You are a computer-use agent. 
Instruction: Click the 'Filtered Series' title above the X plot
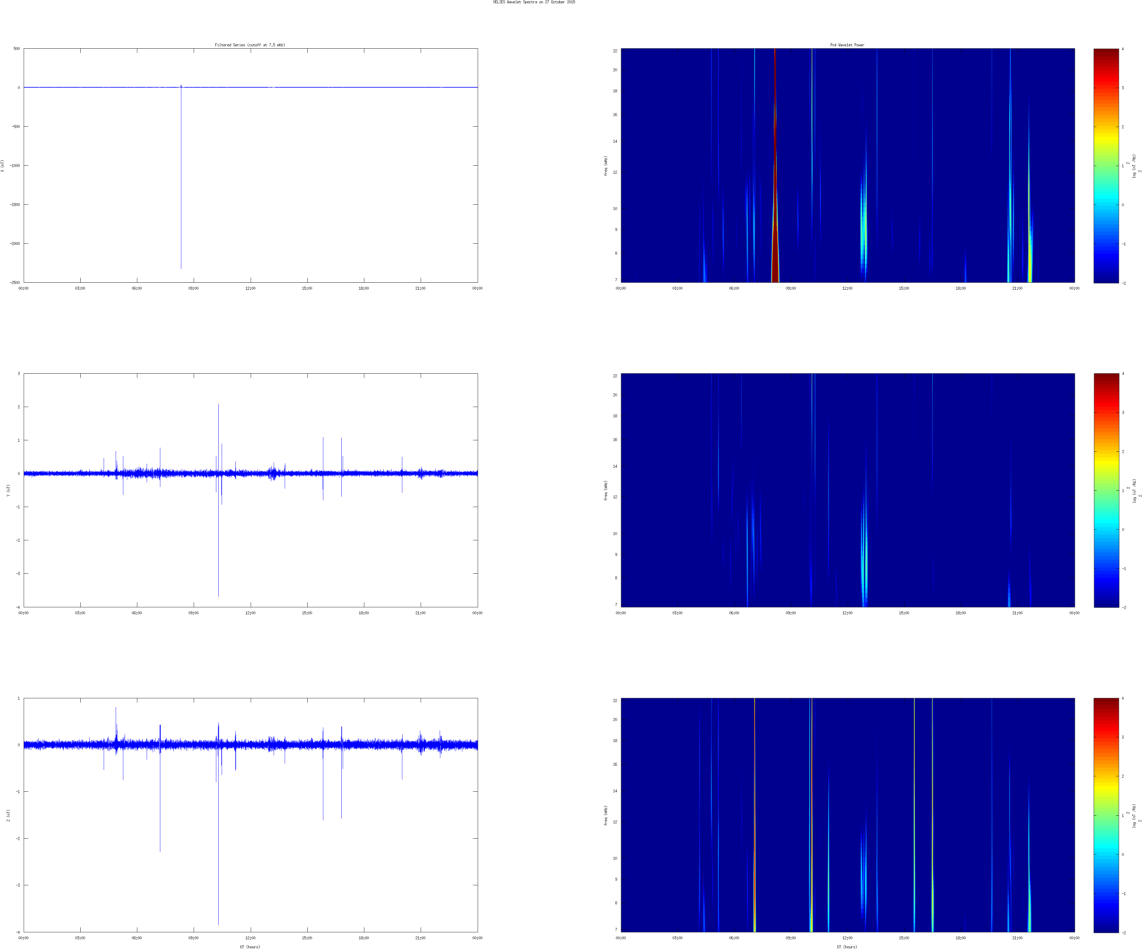(x=250, y=45)
